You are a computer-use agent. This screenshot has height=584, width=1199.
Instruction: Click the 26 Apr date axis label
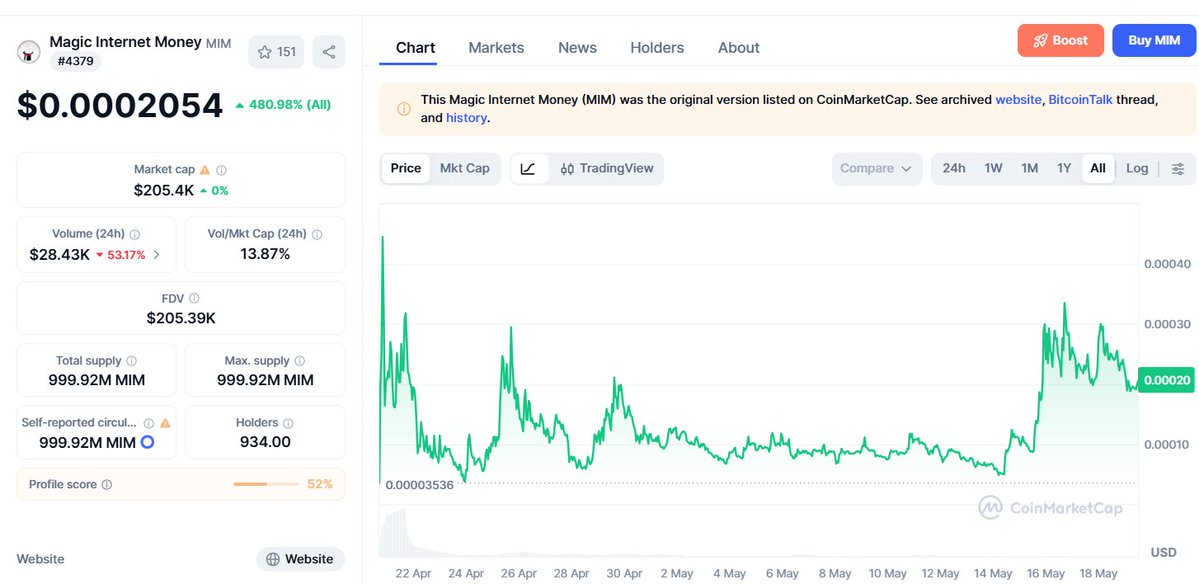518,573
